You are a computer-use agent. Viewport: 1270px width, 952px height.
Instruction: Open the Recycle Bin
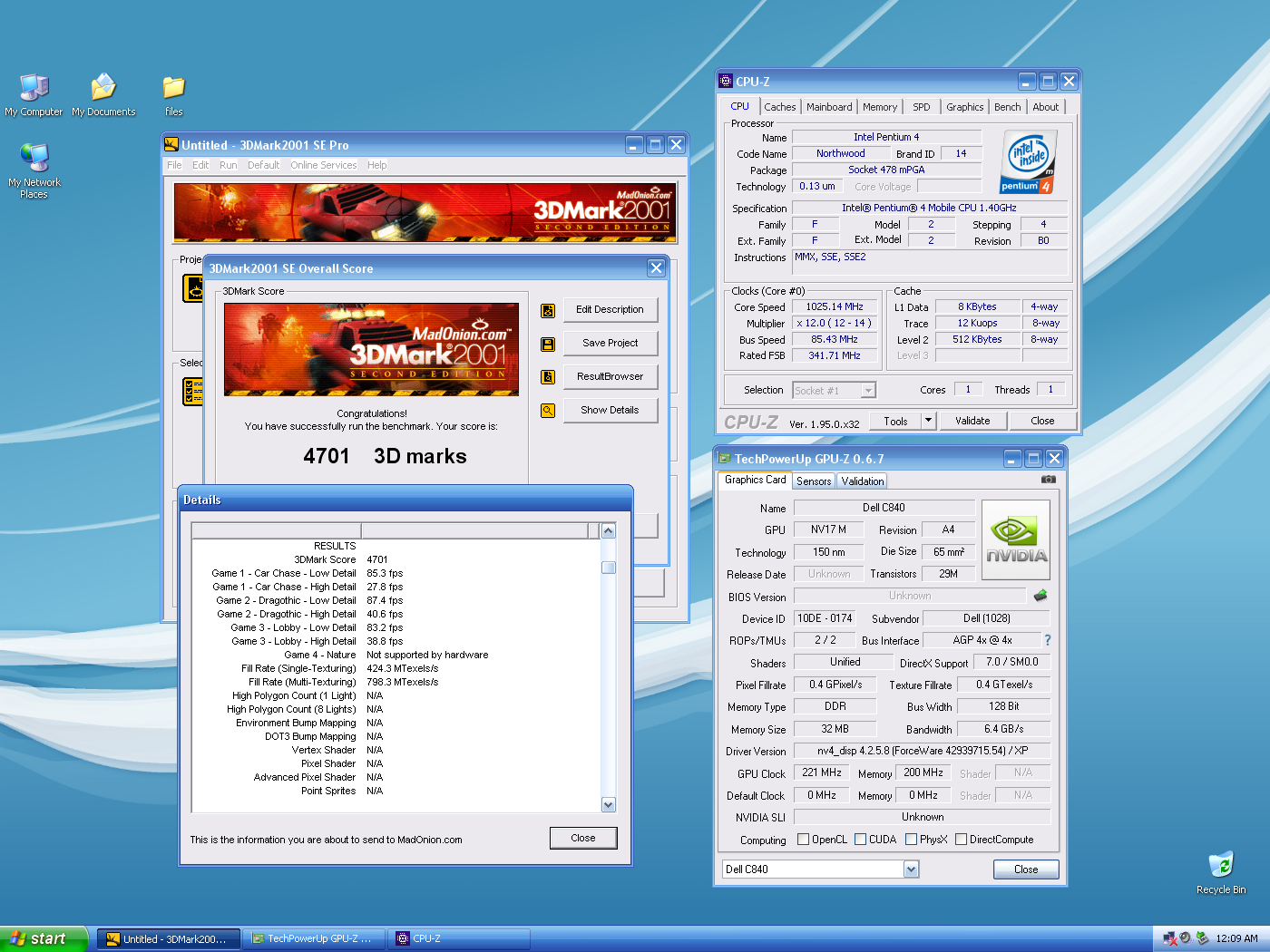1220,872
